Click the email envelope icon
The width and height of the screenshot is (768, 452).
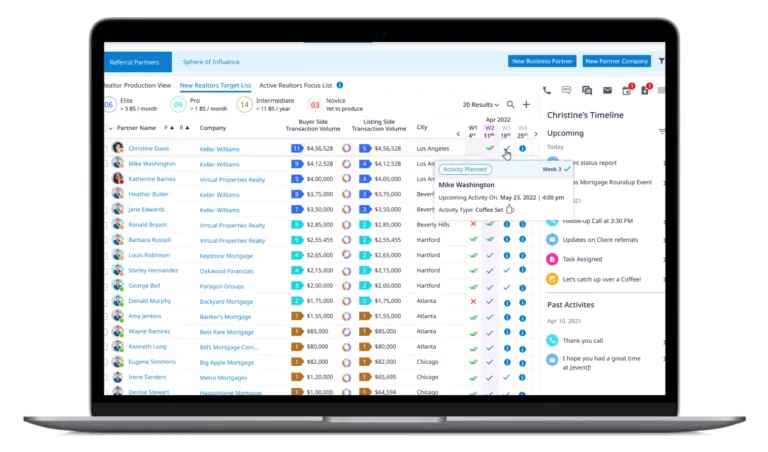607,90
